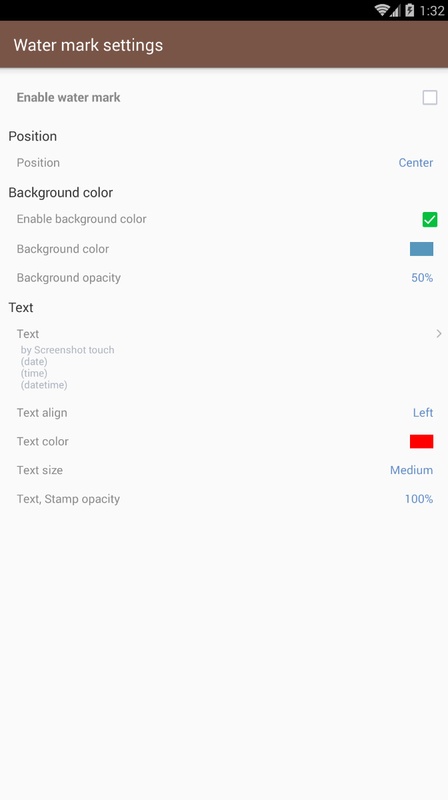Adjust Text, Stamp opacity 100% value

tap(419, 499)
